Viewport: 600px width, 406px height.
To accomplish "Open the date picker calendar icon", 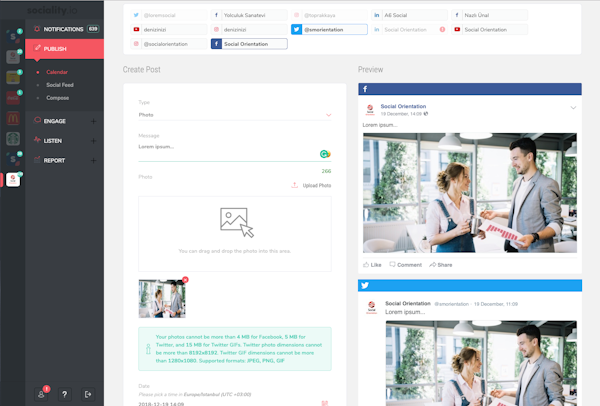I will pyautogui.click(x=325, y=403).
